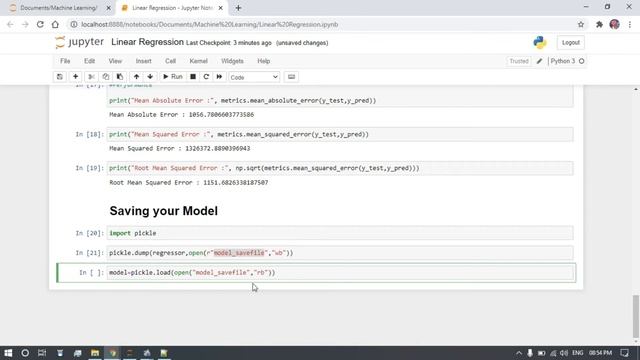640x360 pixels.
Task: Restart kernel and run all icon
Action: pos(219,77)
